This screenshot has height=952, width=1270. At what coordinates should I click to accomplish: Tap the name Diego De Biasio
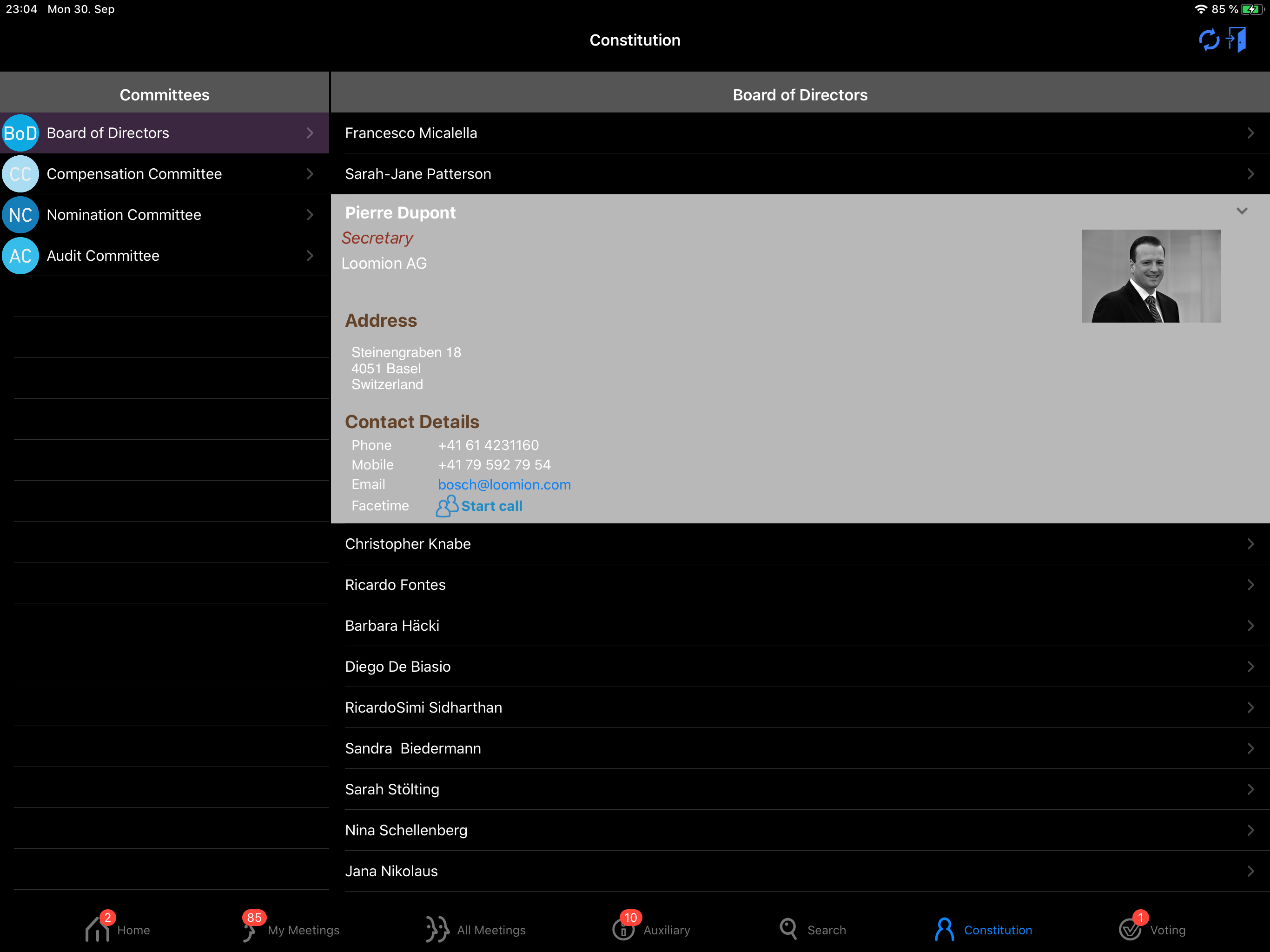398,667
